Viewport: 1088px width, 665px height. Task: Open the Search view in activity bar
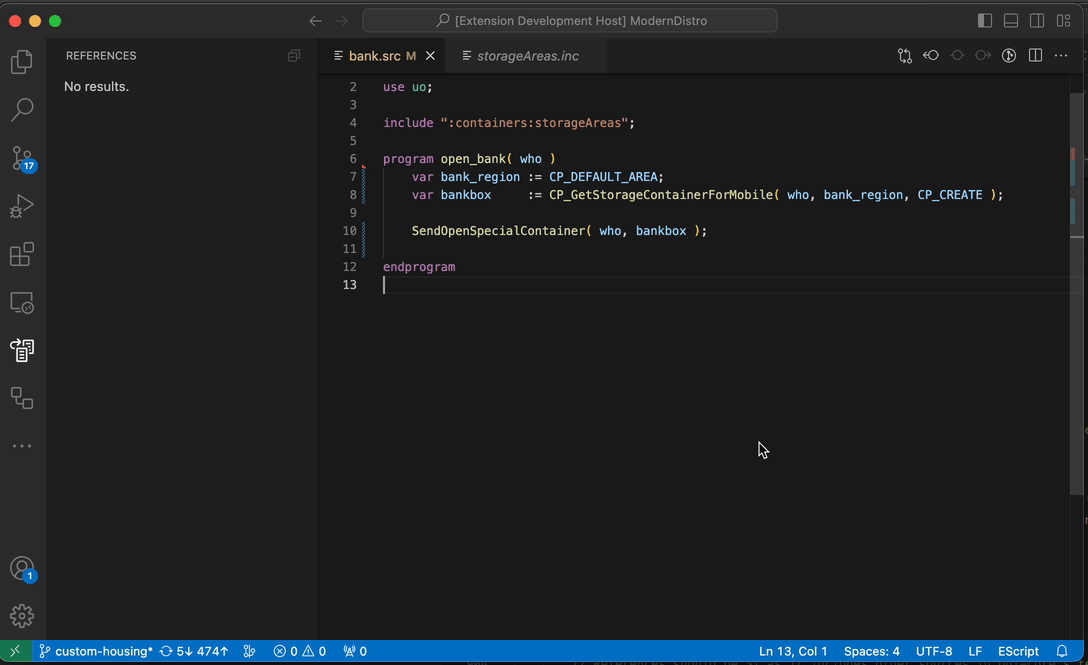tap(22, 109)
